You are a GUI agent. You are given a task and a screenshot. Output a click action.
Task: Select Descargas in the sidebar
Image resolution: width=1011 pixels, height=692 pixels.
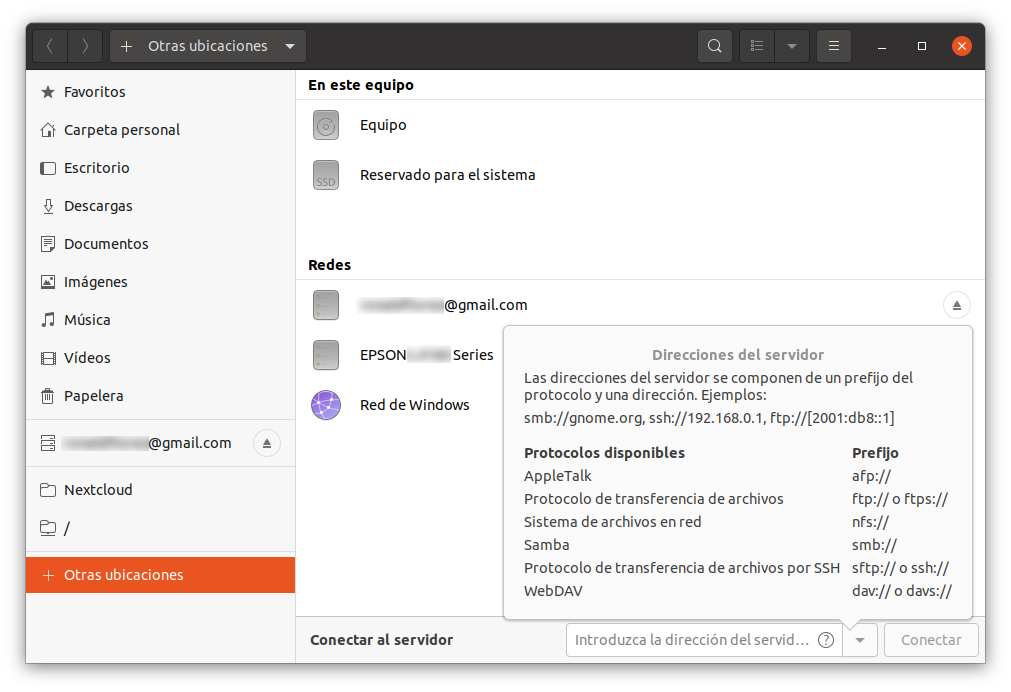pos(98,206)
